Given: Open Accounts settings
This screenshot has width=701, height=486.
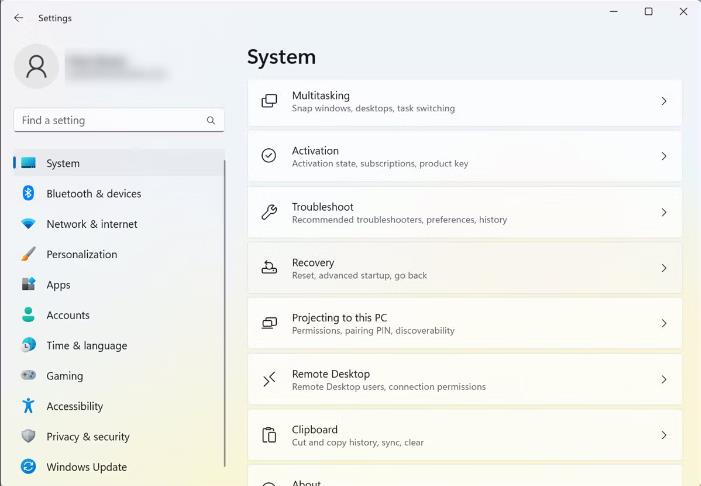Looking at the screenshot, I should pos(118,315).
